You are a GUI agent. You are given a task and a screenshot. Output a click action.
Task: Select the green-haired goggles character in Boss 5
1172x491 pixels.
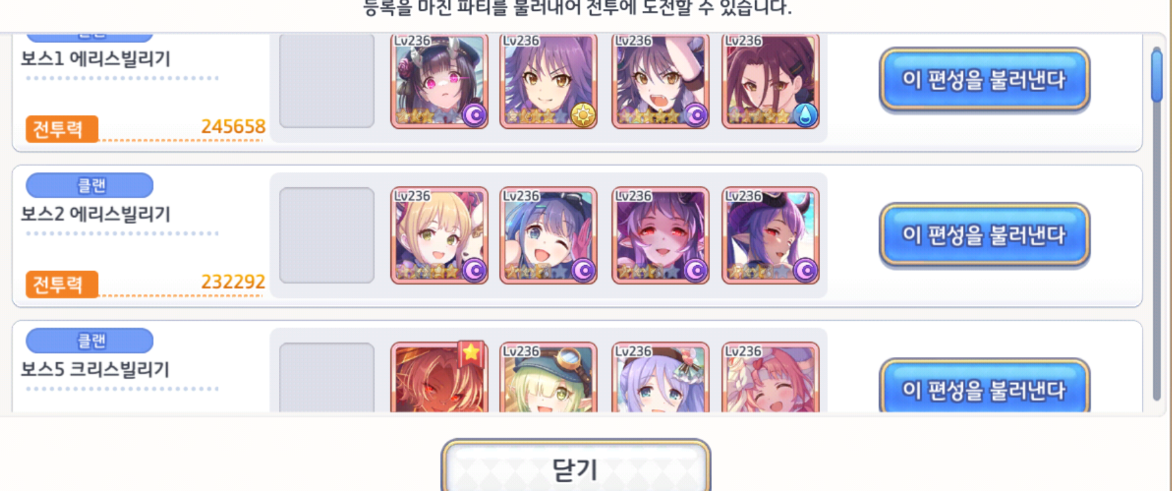[549, 377]
